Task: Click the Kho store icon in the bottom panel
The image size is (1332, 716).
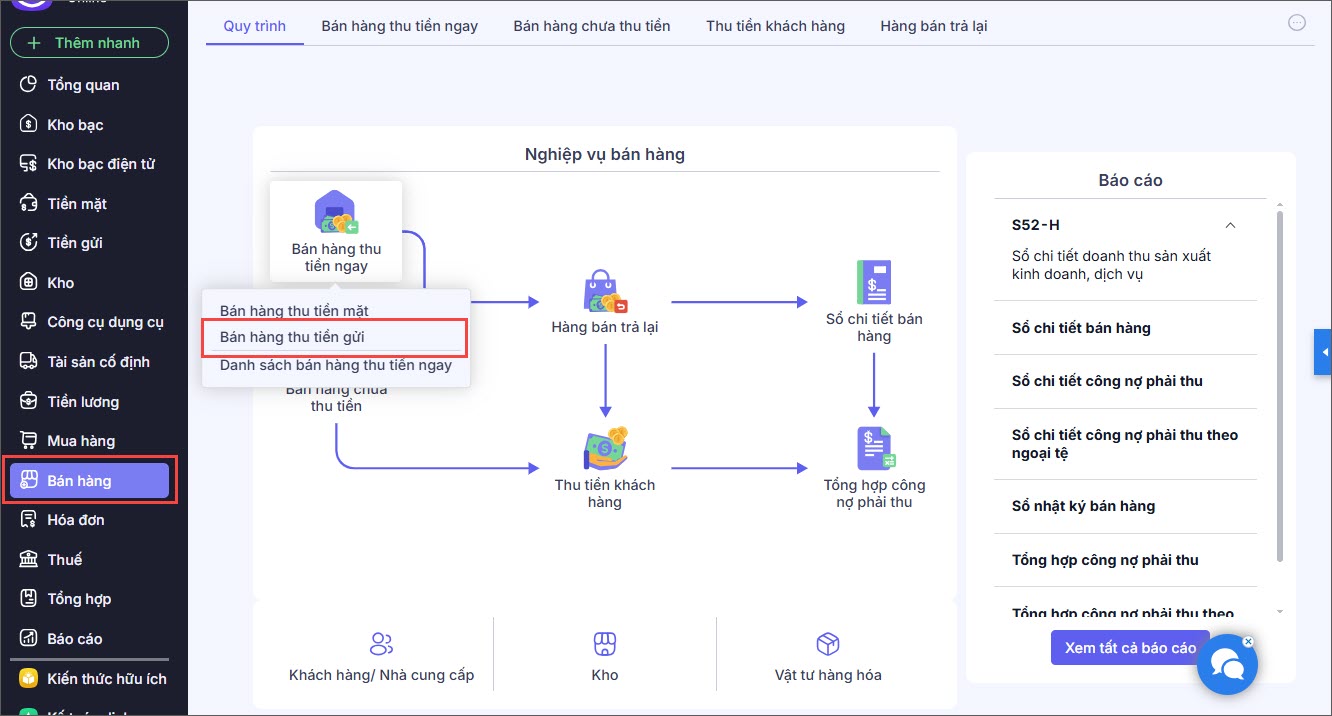Action: [605, 643]
